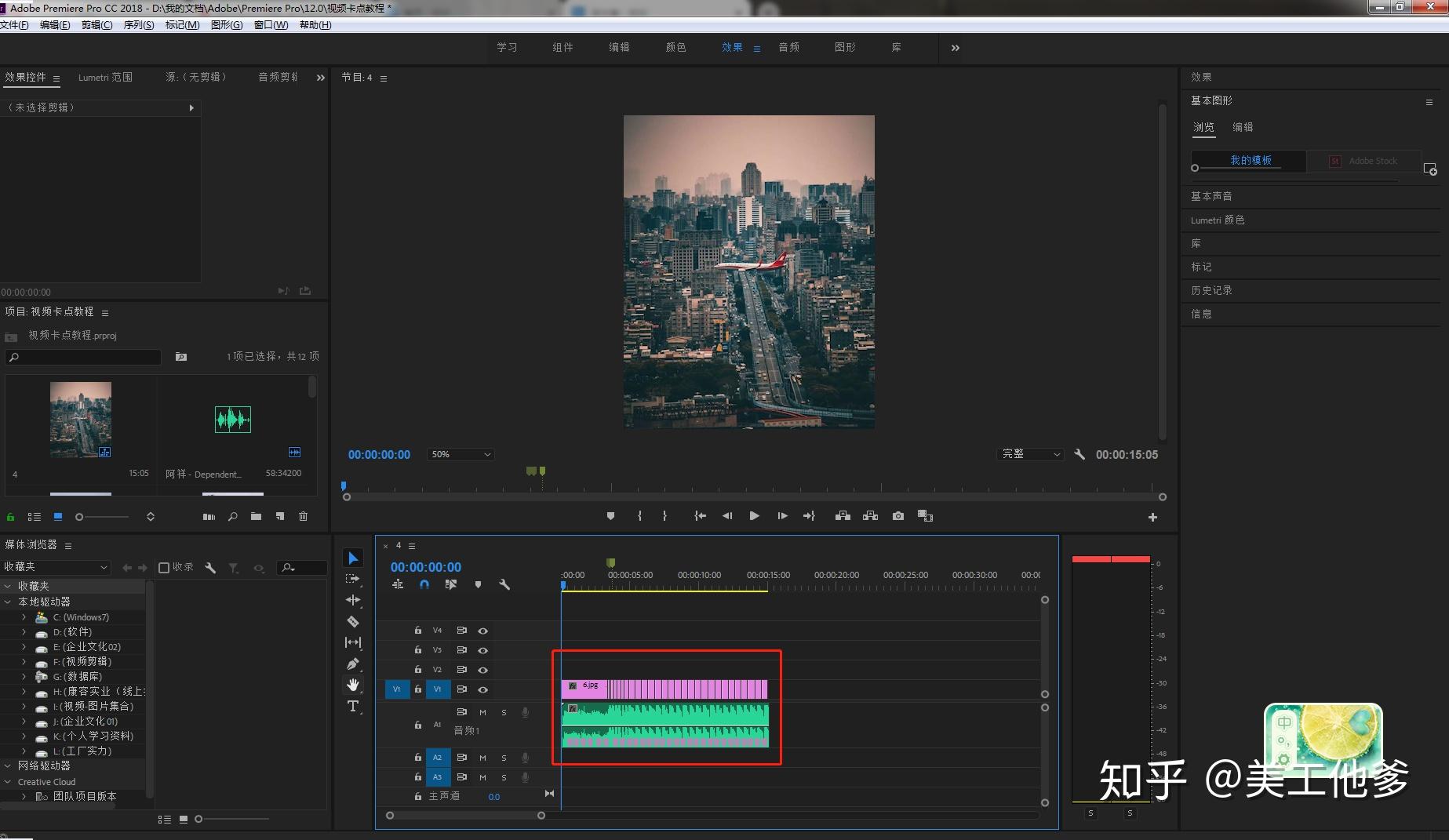Switch the project panel to icon view

pyautogui.click(x=58, y=517)
